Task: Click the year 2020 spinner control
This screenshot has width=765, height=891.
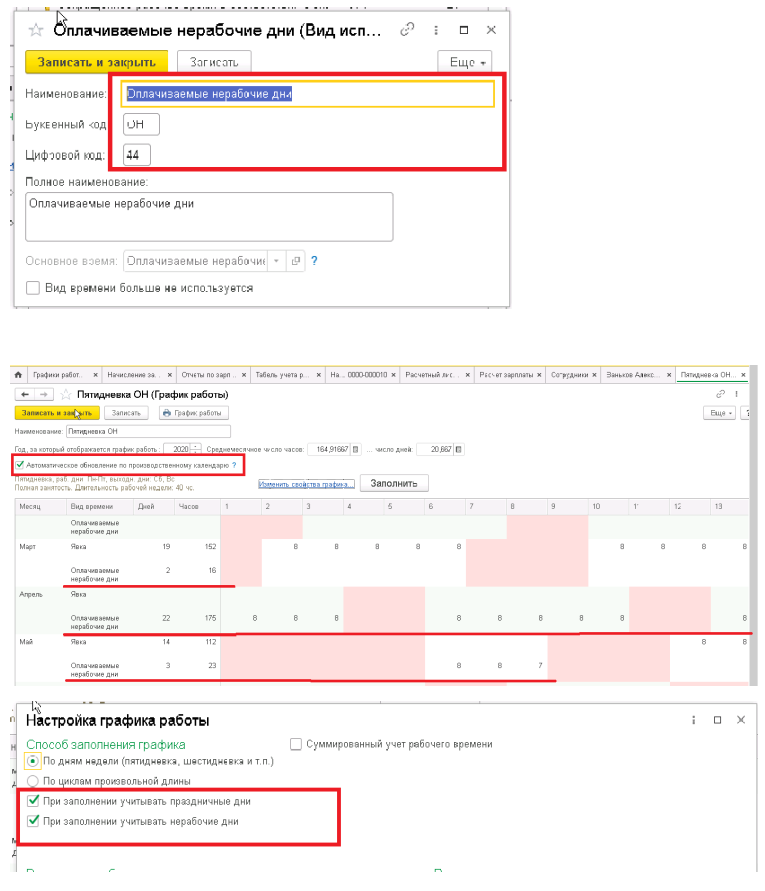Action: pos(197,449)
